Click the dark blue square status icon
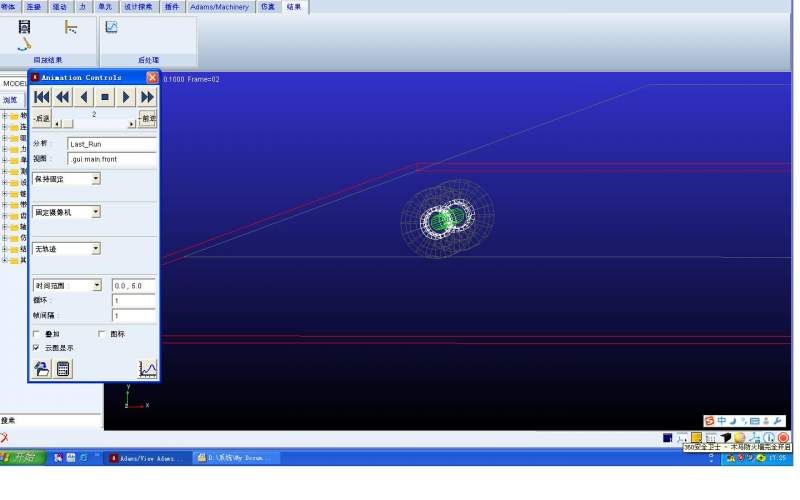 (667, 438)
